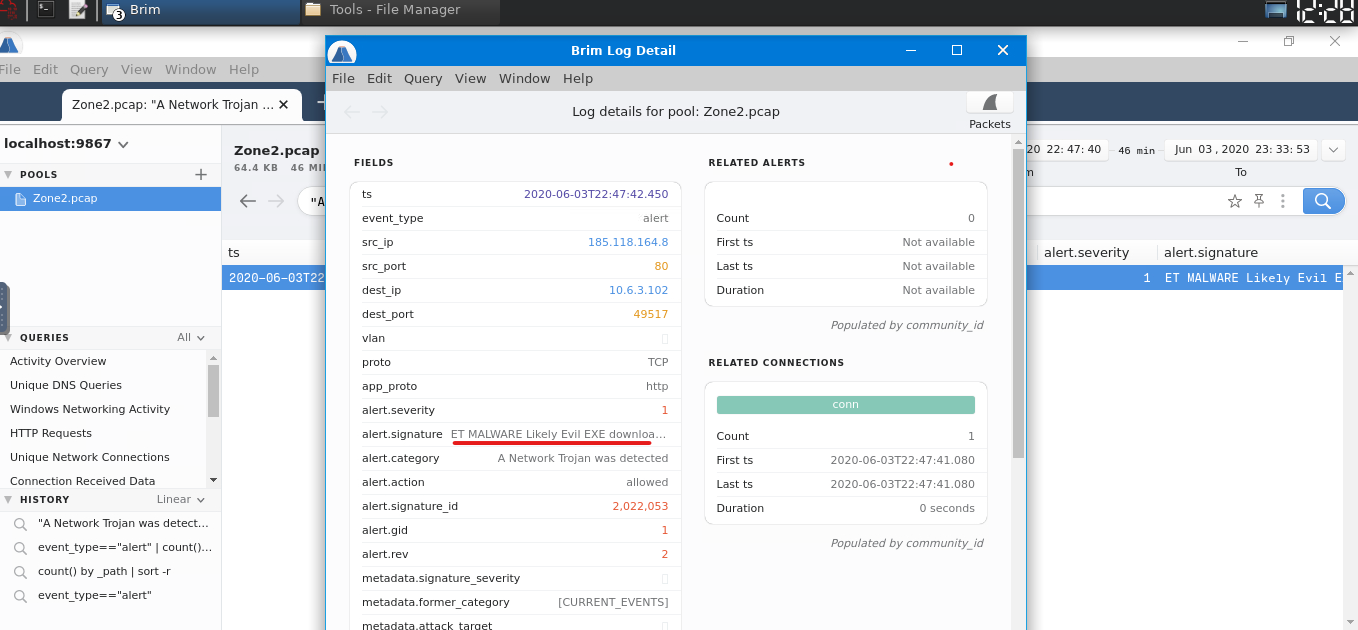Click ts value 2020-06-03T22:47:42.450
The image size is (1358, 630).
coord(596,194)
